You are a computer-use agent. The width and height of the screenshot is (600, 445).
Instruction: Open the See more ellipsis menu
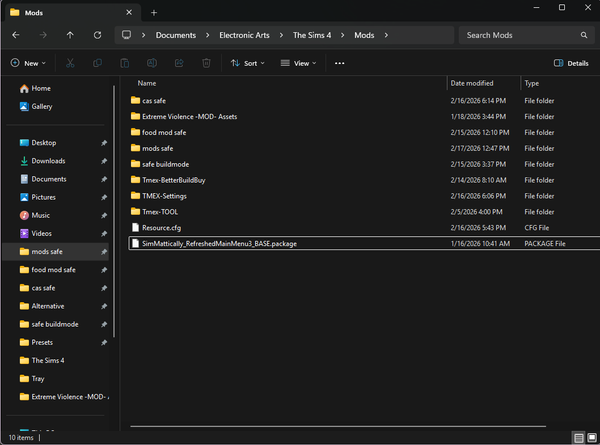(x=339, y=63)
